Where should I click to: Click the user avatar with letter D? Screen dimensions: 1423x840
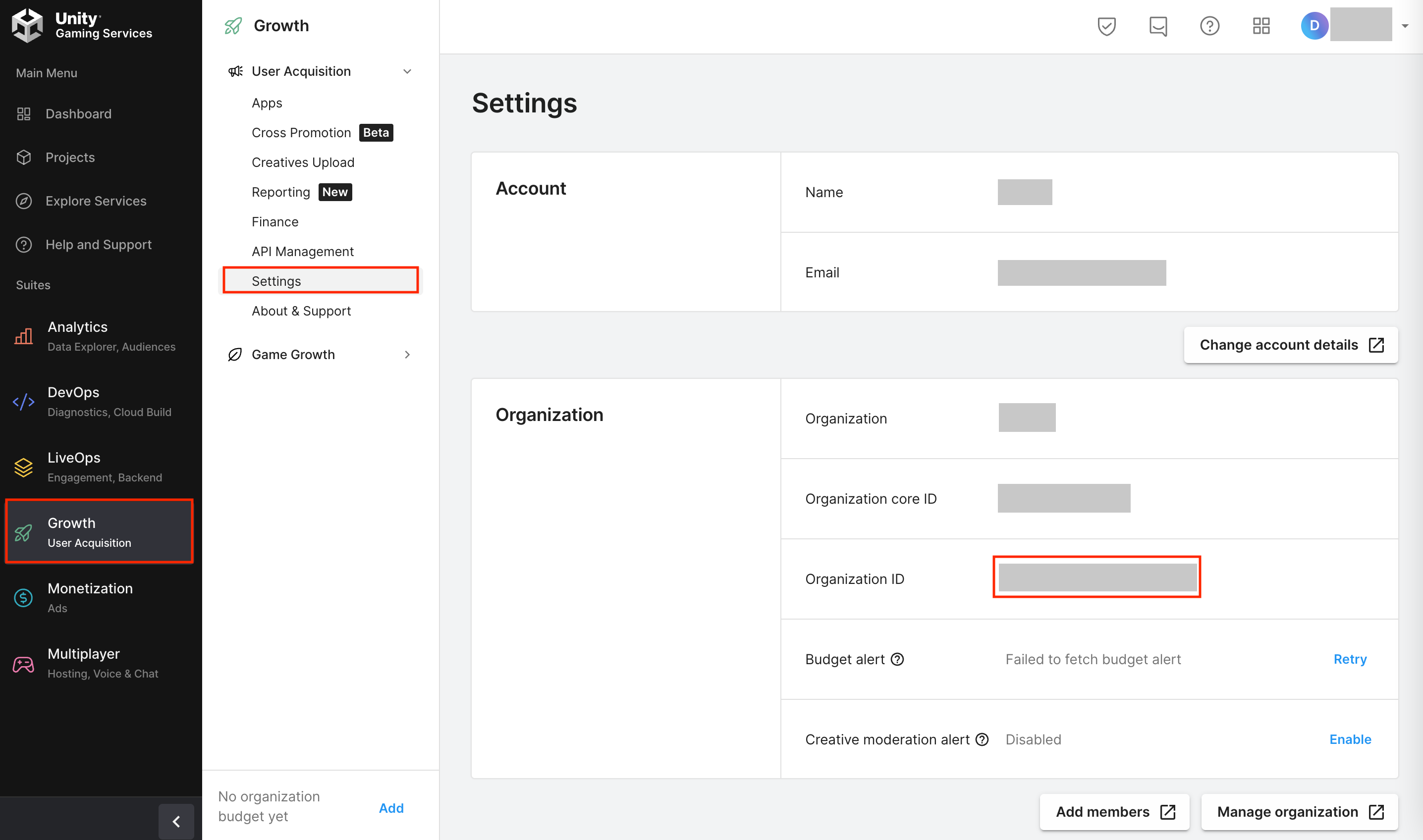1314,25
